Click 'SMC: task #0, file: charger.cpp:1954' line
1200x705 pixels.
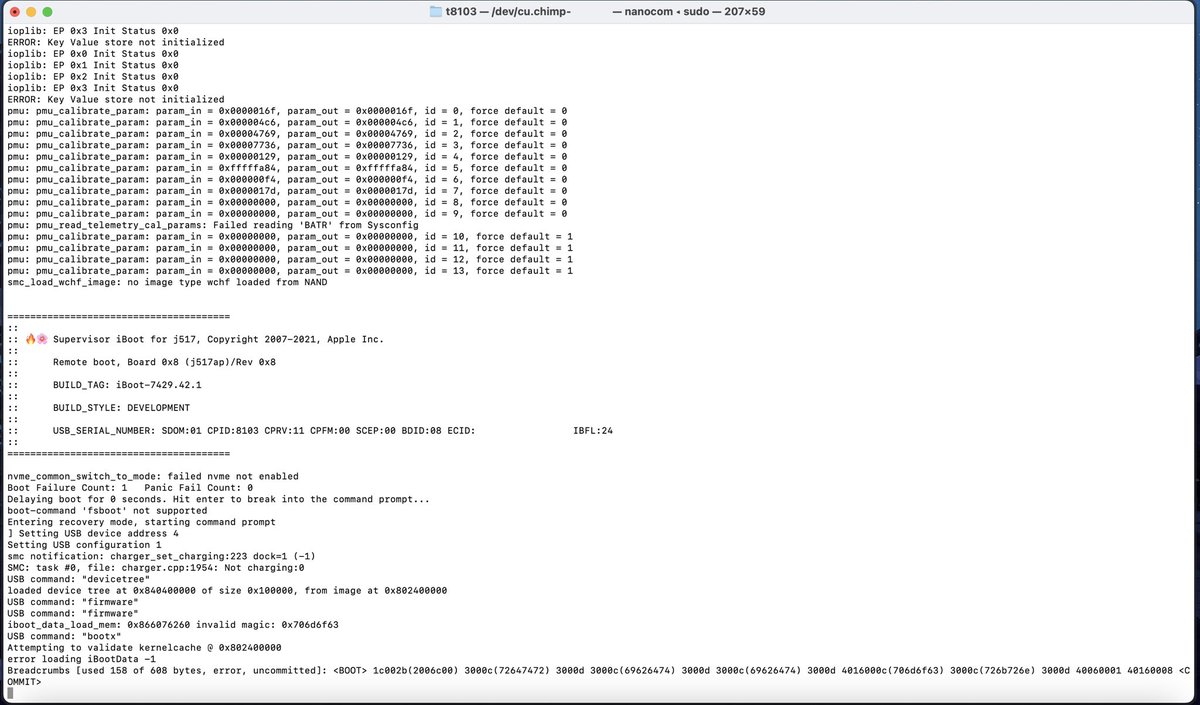point(155,568)
